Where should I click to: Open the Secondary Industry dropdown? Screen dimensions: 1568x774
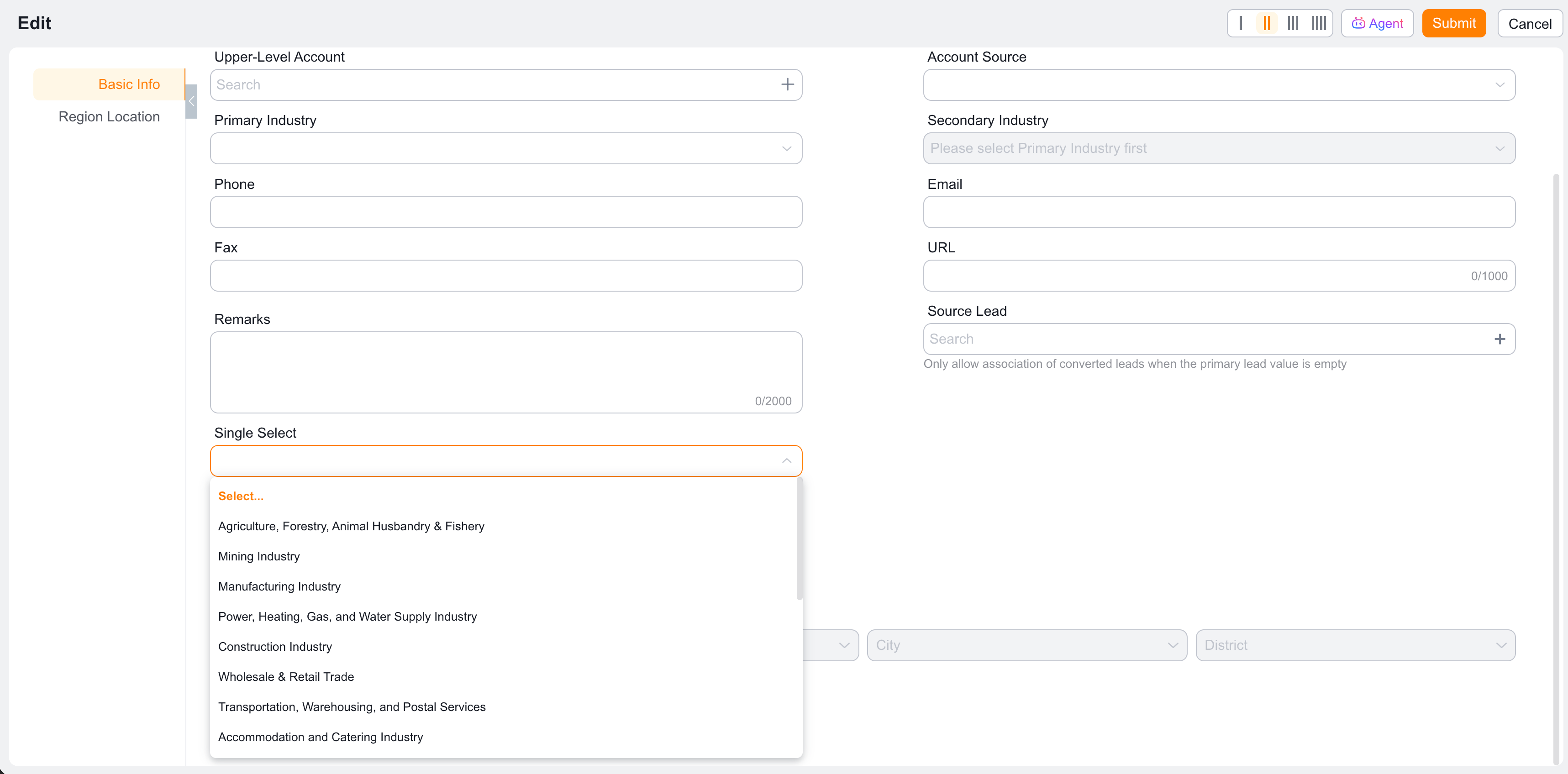click(1219, 148)
